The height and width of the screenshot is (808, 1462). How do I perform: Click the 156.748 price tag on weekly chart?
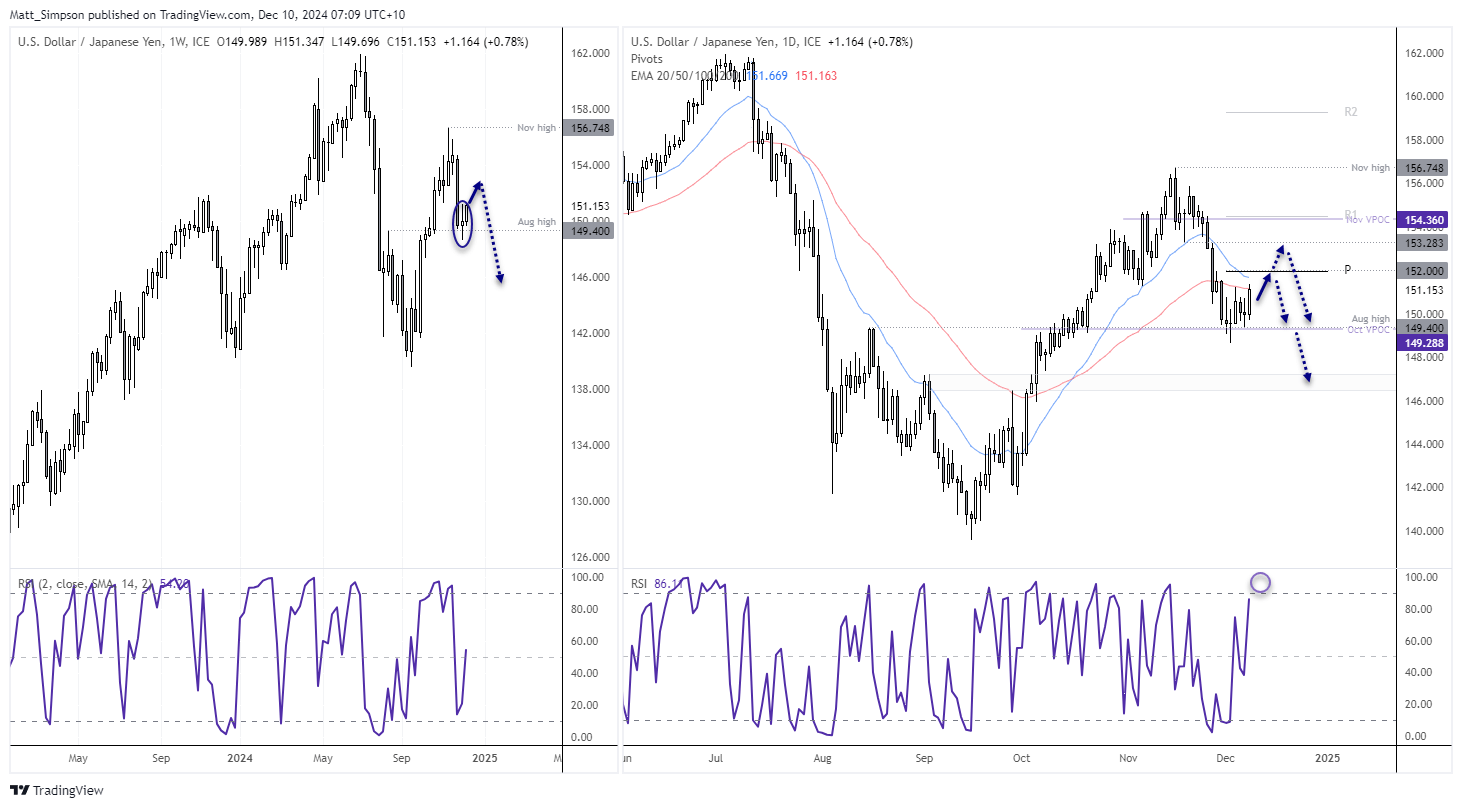(x=589, y=128)
